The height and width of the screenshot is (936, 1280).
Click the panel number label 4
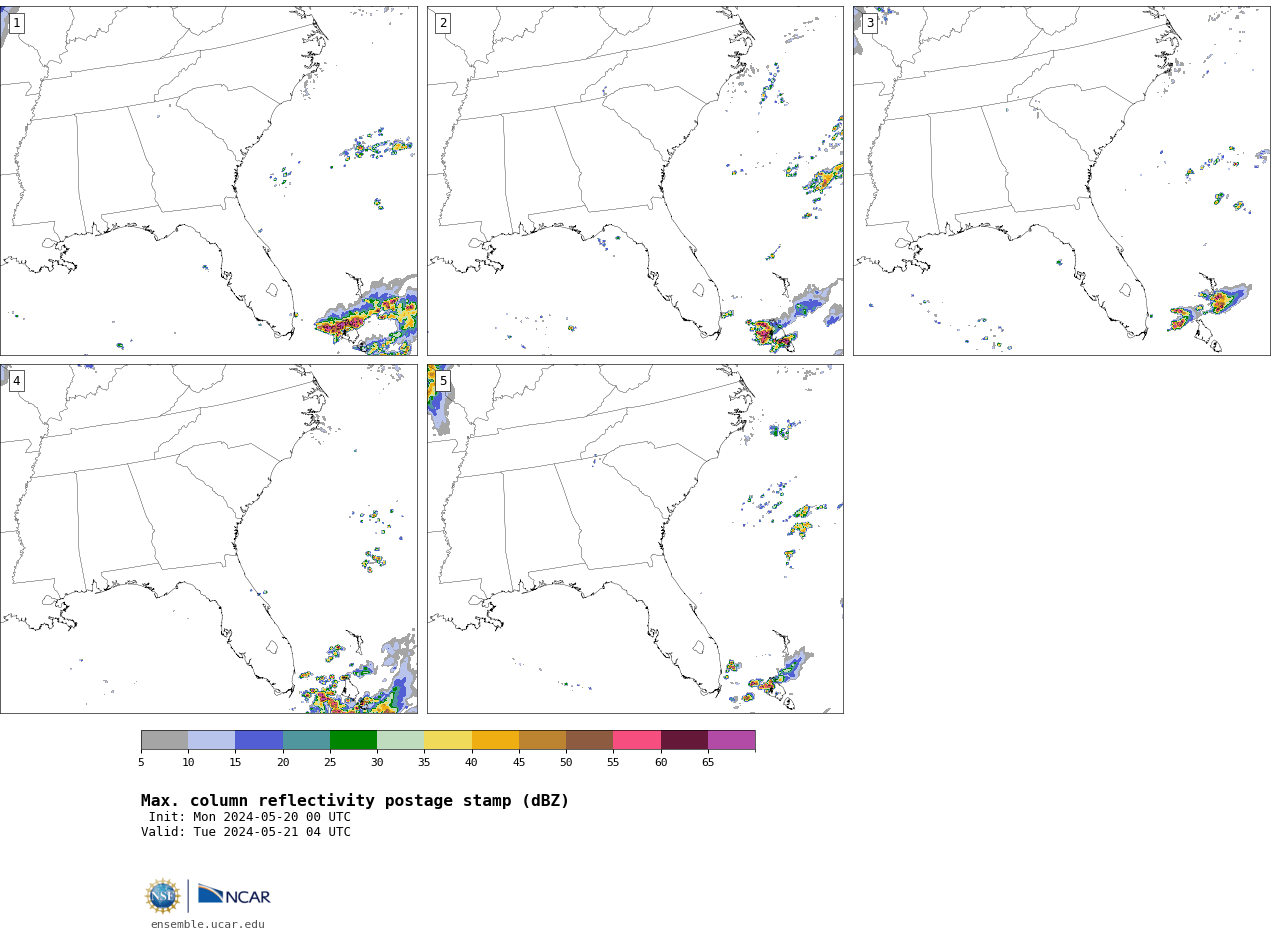click(x=16, y=381)
